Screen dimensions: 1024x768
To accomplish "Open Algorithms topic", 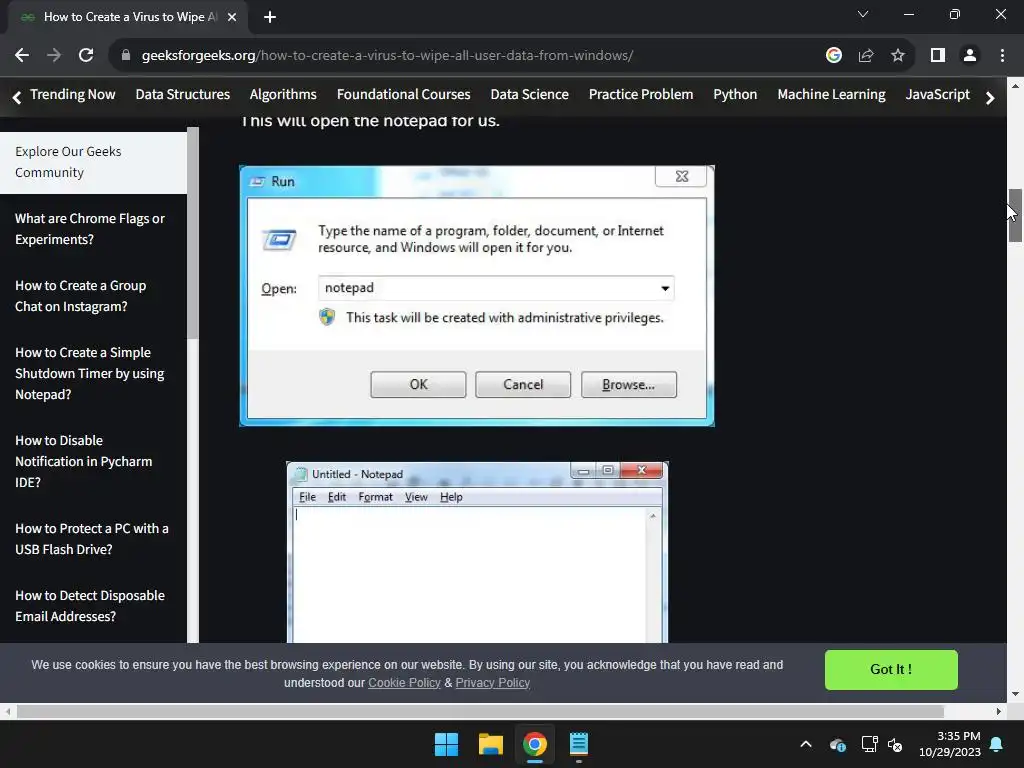I will 283,95.
